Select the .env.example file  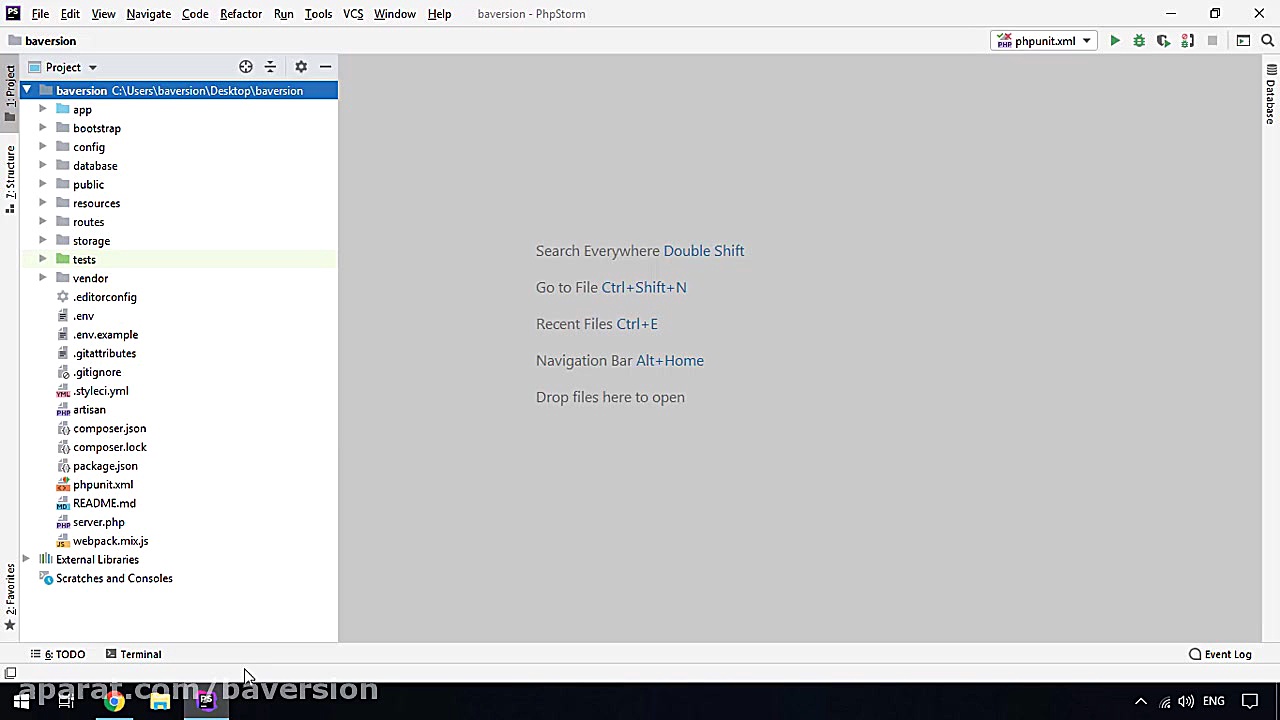(105, 335)
